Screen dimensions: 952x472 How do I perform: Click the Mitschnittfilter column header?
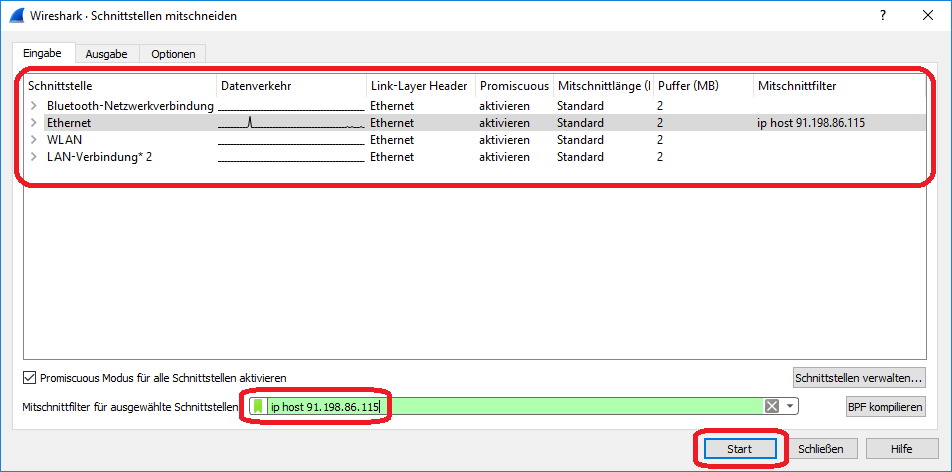(839, 86)
